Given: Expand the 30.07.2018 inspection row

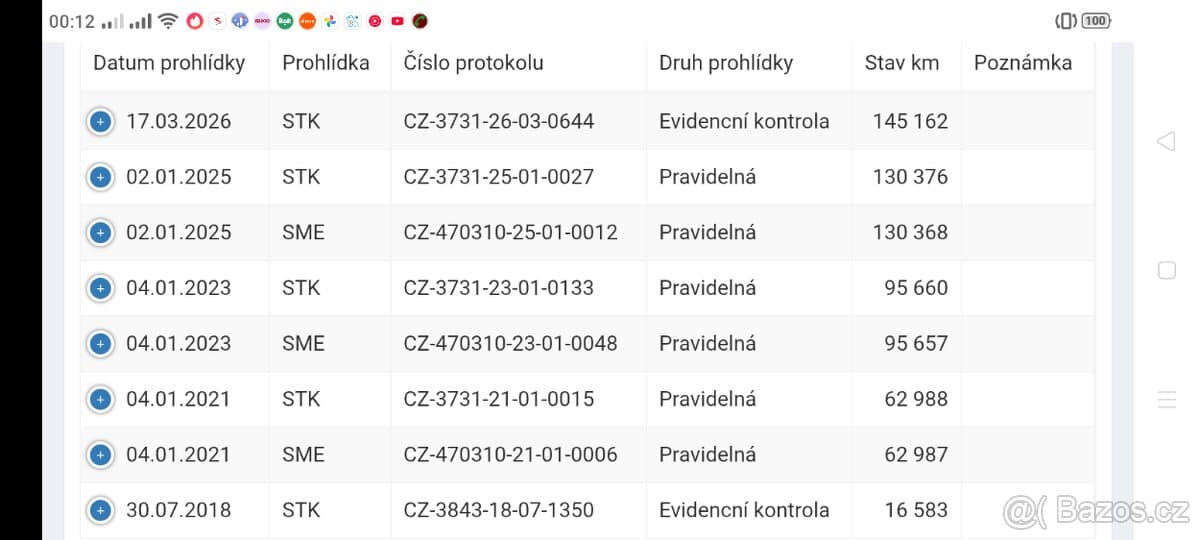Looking at the screenshot, I should tap(100, 510).
